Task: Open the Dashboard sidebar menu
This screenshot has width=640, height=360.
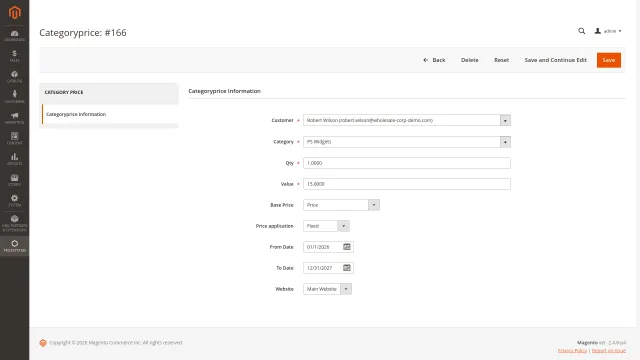Action: coord(15,36)
